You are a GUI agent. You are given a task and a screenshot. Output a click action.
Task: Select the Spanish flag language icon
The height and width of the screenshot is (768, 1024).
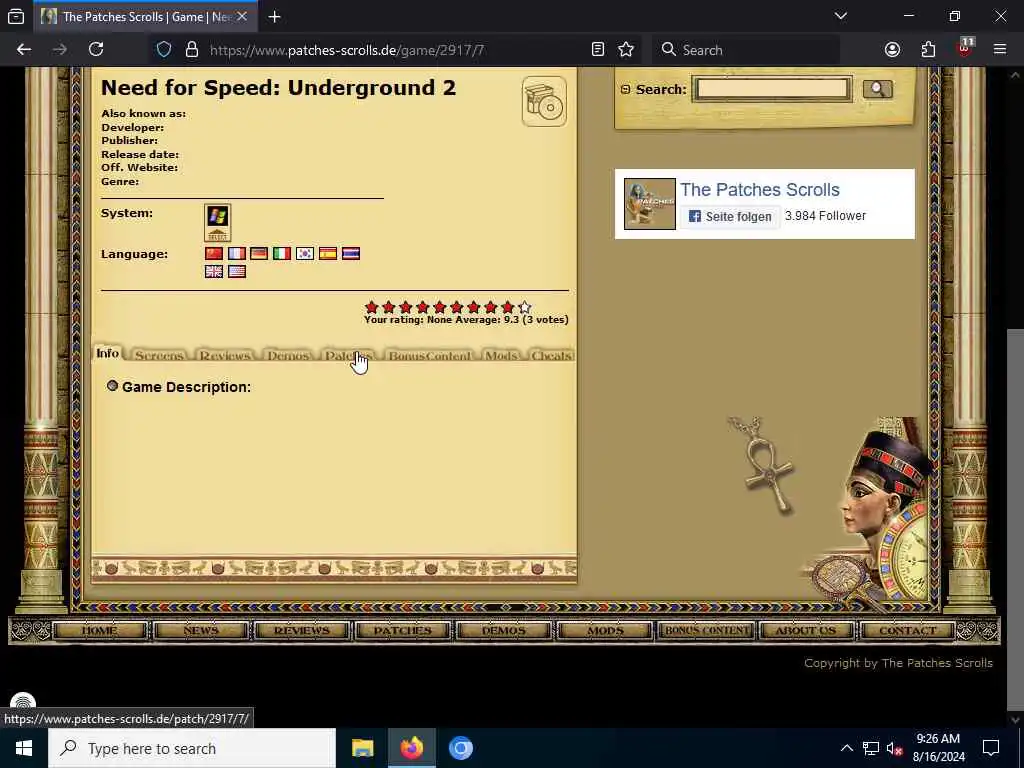328,253
